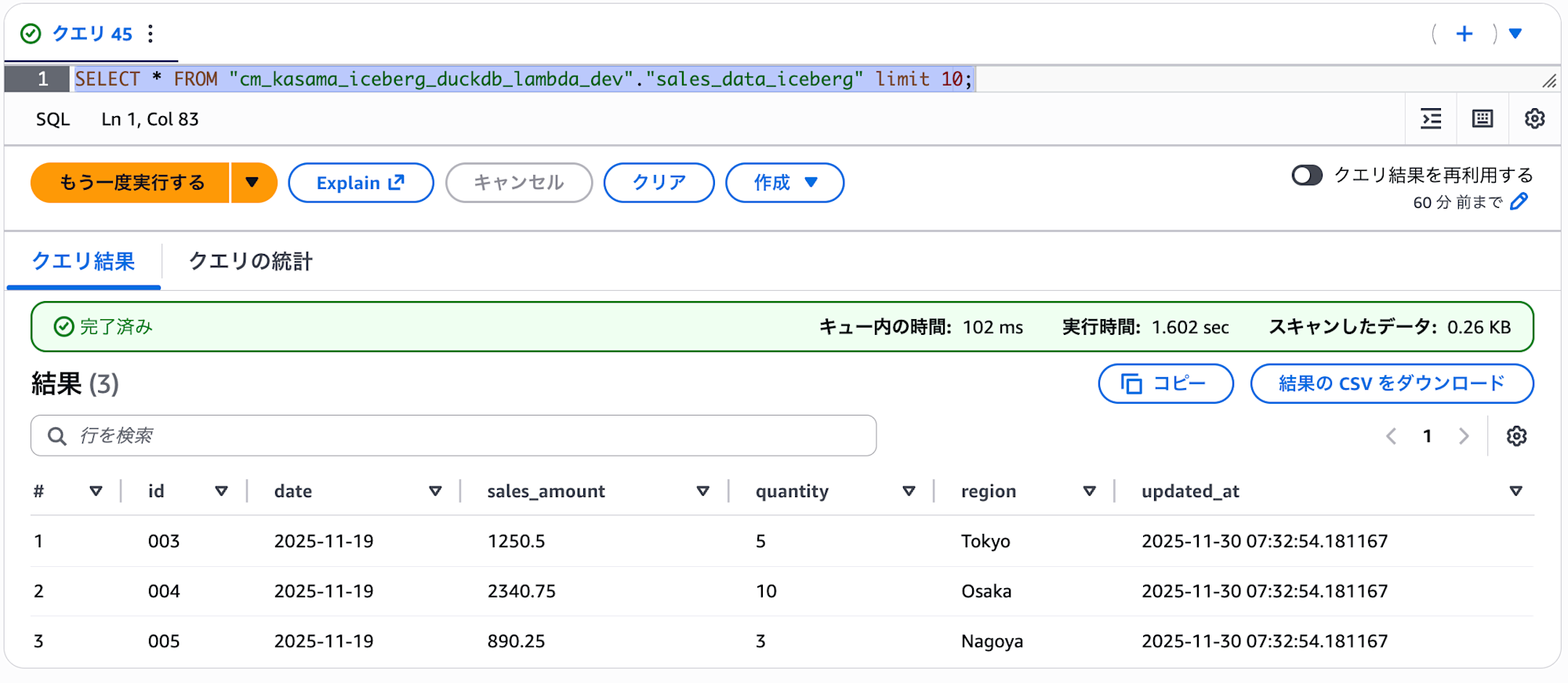Click the Ln 1, Col 83 status text

150,119
